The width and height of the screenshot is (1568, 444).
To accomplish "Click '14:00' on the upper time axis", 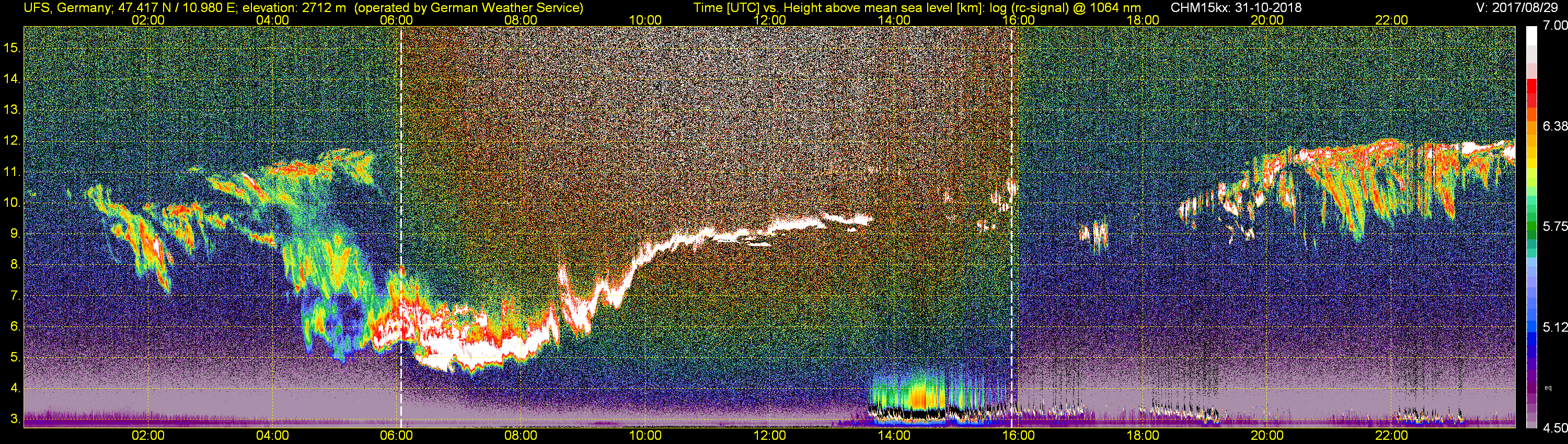I will pos(894,20).
